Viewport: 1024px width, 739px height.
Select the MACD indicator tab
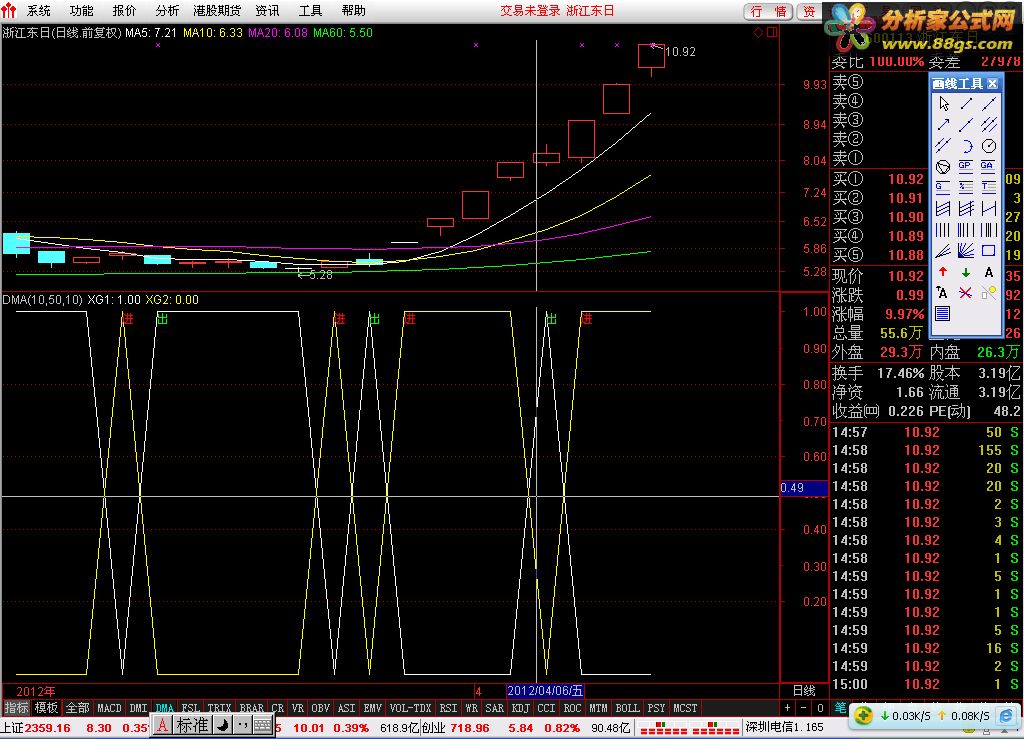click(109, 708)
